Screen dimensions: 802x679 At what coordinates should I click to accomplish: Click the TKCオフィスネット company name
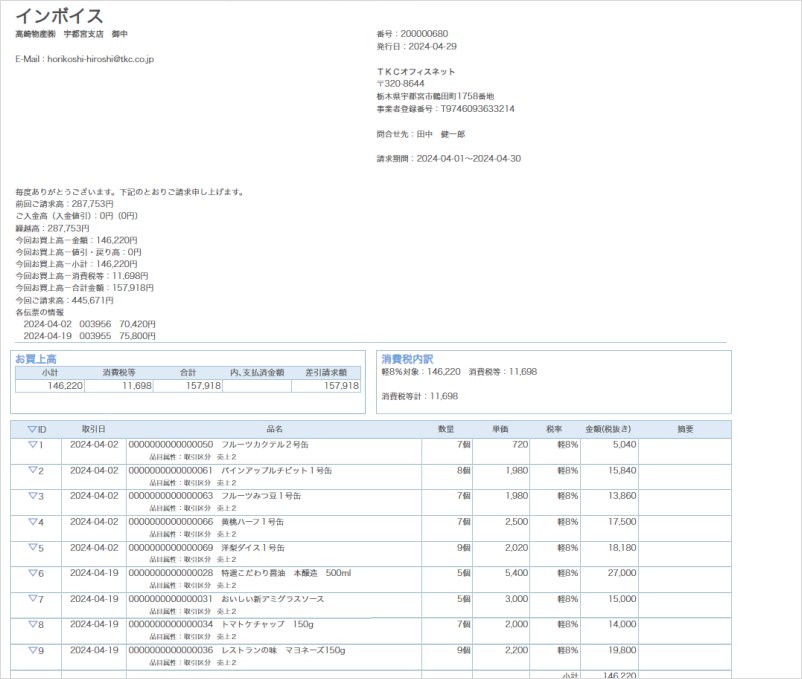pyautogui.click(x=416, y=72)
